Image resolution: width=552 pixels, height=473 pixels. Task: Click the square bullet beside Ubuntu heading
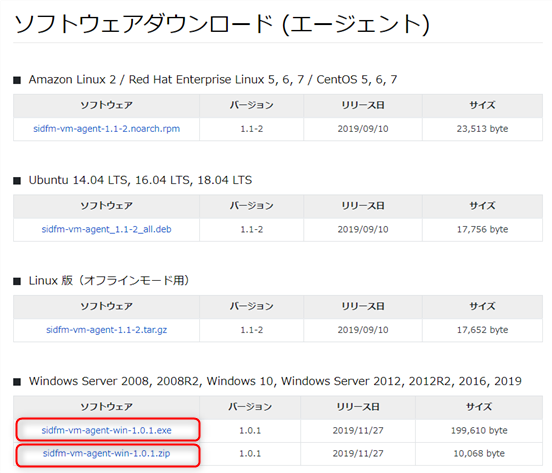17,181
